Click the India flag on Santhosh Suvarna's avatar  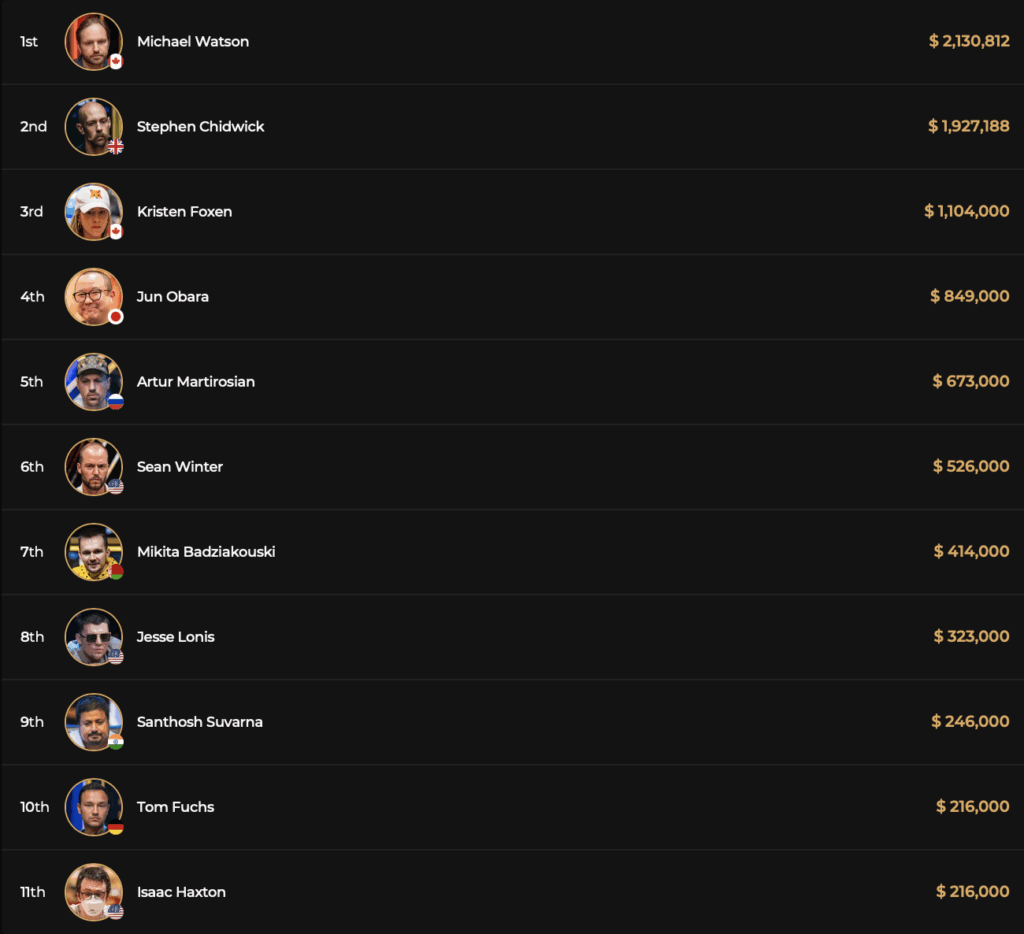pyautogui.click(x=116, y=742)
